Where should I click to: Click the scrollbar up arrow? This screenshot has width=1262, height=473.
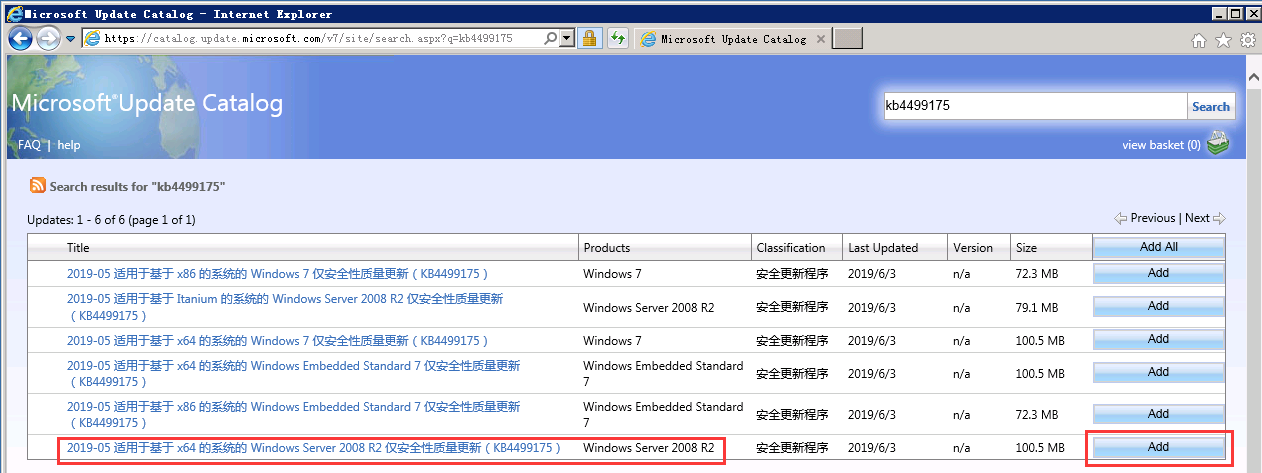(1253, 75)
